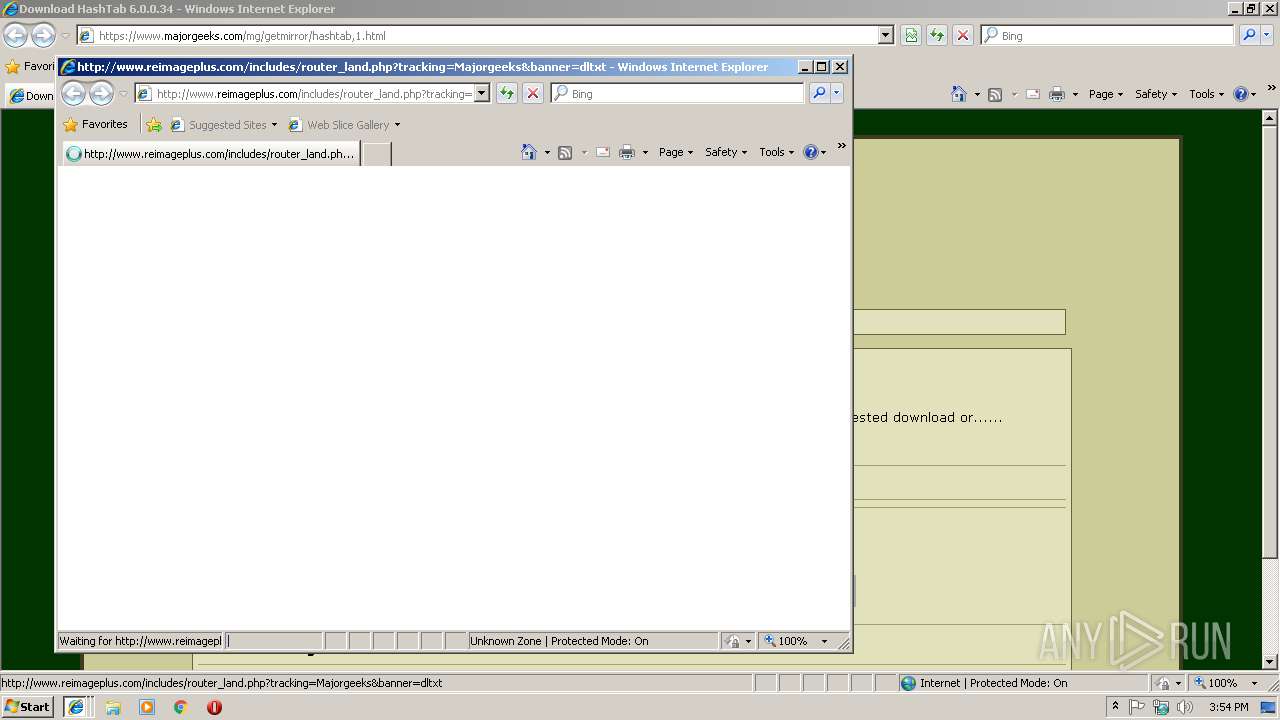1280x720 pixels.
Task: Open Chrome from taskbar
Action: coord(181,707)
